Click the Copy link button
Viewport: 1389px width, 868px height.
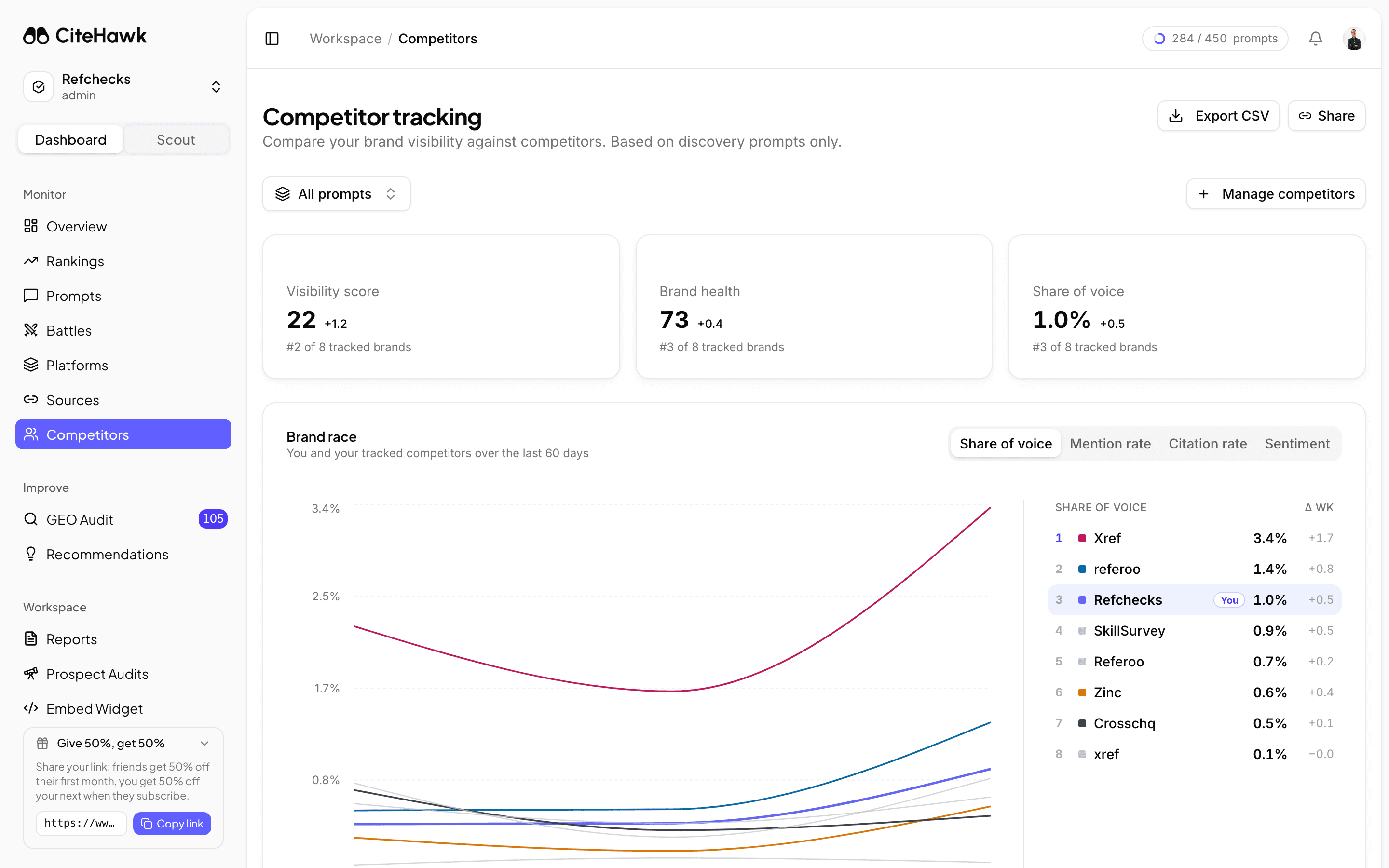pos(172,823)
